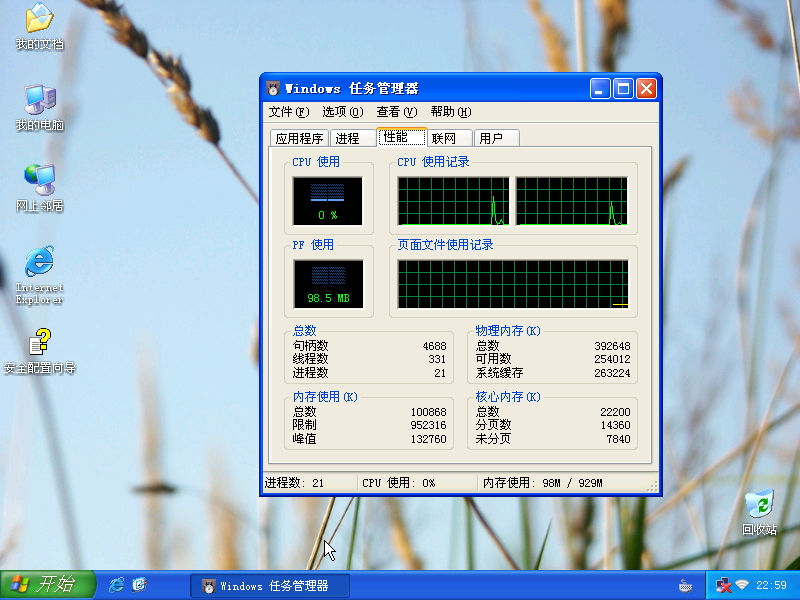Select the 网上邻居 desktop icon
The height and width of the screenshot is (600, 800).
[39, 188]
